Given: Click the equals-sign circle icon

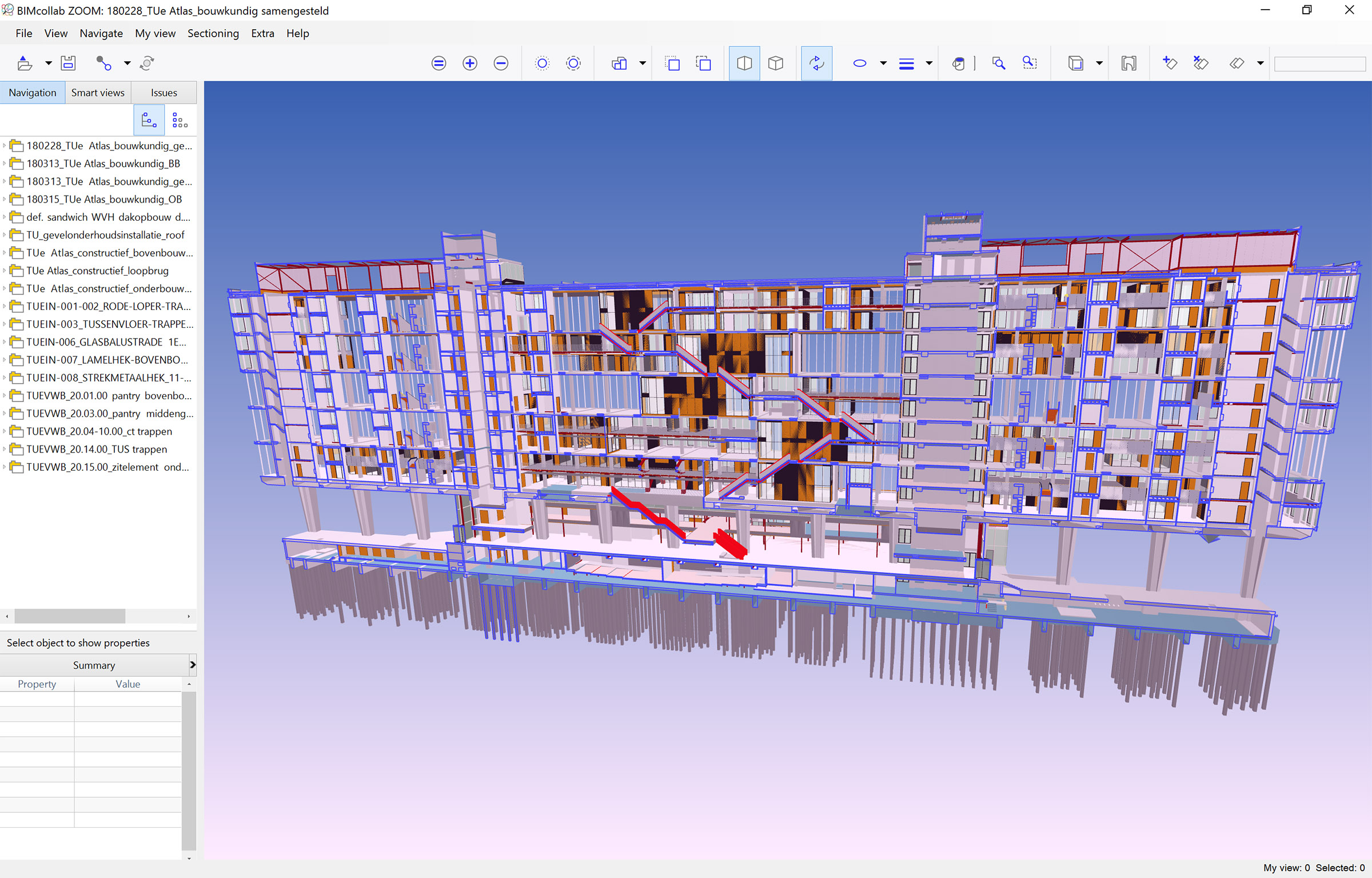Looking at the screenshot, I should (438, 63).
